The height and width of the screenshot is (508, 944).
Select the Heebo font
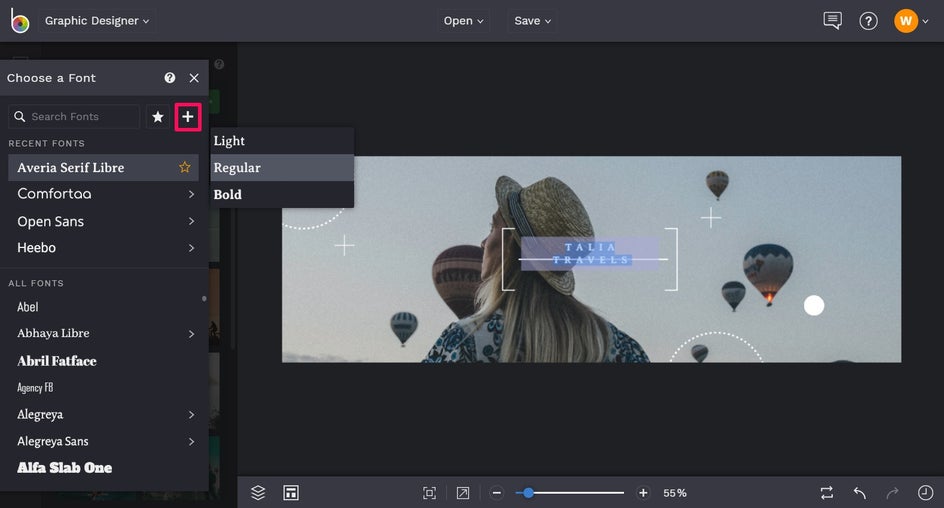tap(36, 247)
